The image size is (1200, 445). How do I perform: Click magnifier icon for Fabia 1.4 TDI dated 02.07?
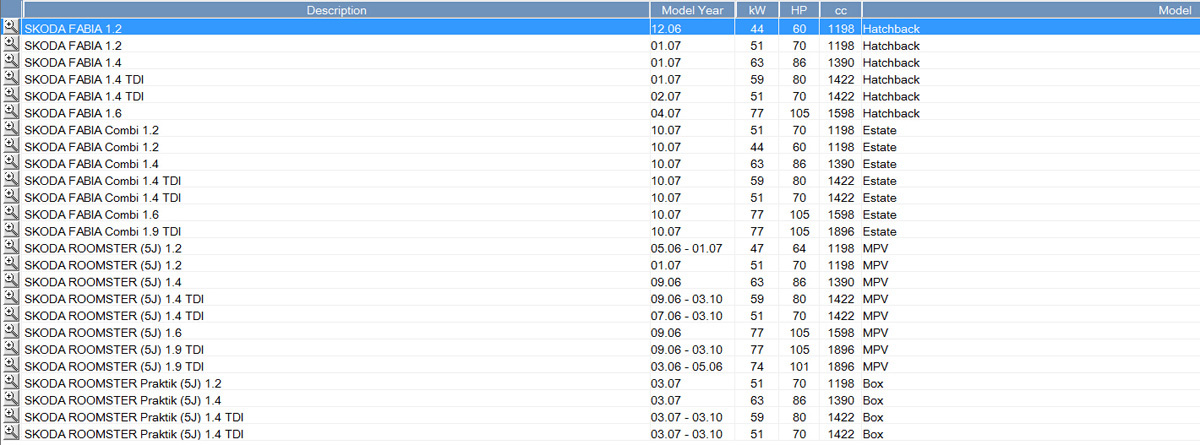(10, 96)
